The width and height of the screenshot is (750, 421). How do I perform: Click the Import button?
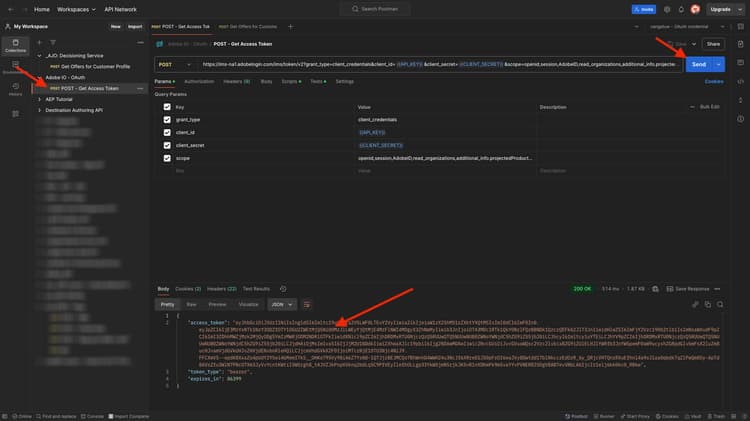135,27
